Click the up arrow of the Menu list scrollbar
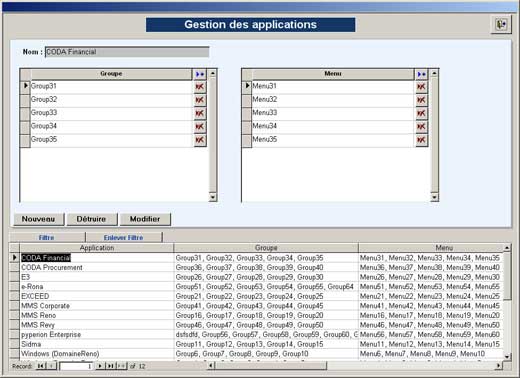This screenshot has width=520, height=378. (434, 73)
